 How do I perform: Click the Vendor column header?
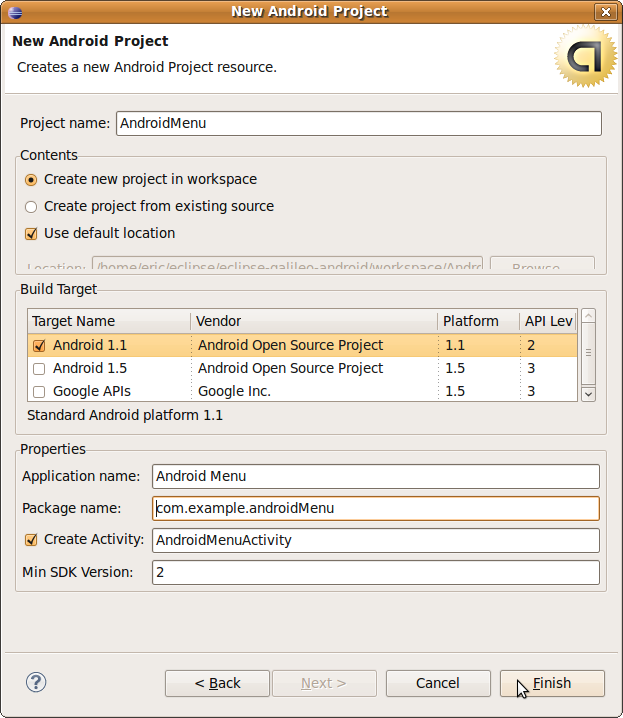pos(314,321)
